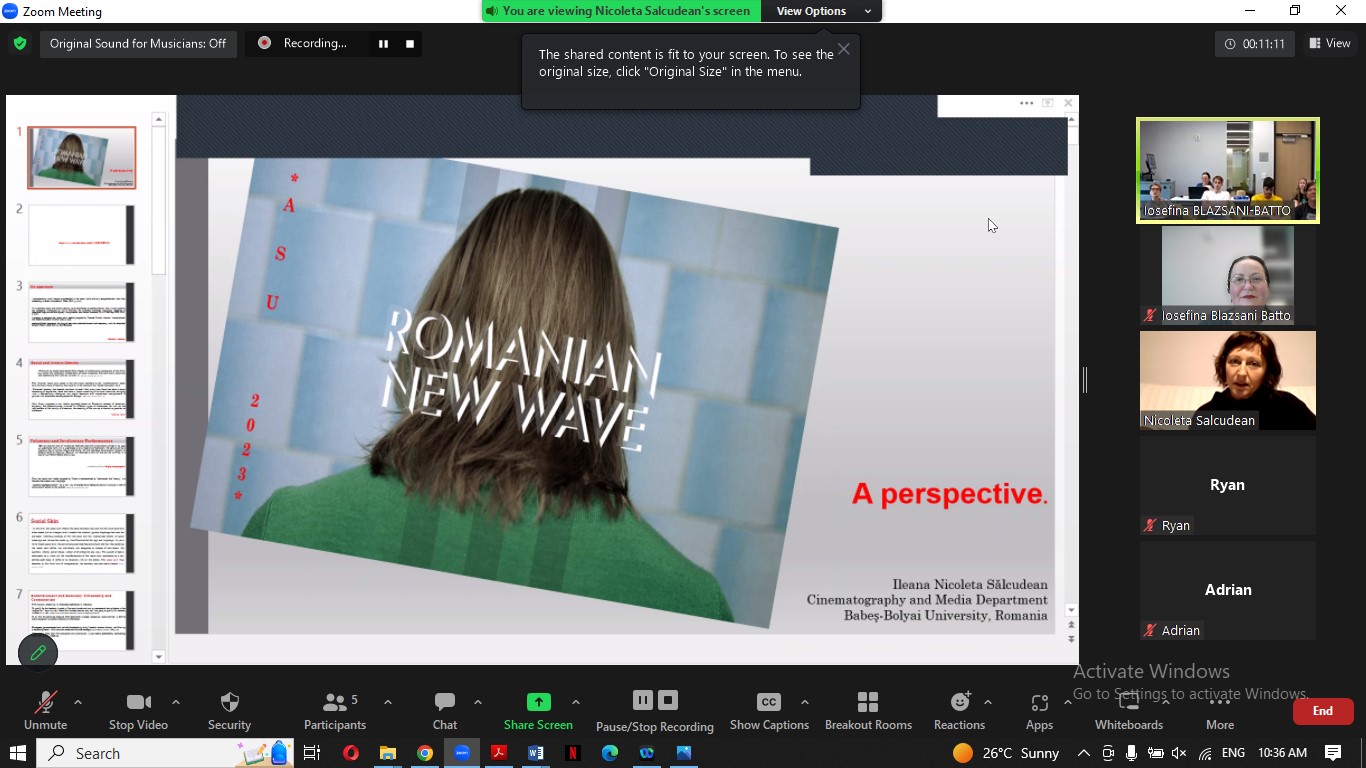Viewport: 1366px width, 768px height.
Task: Open Microsoft Edge from the taskbar
Action: [x=610, y=753]
